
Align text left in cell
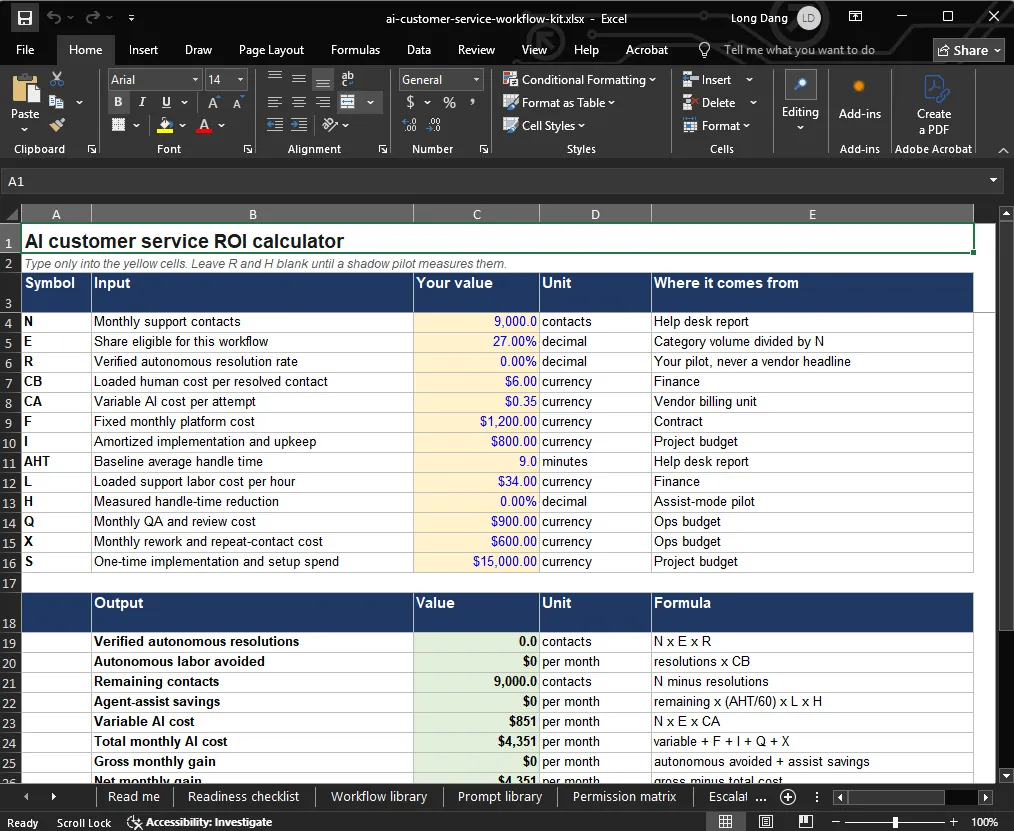click(275, 102)
